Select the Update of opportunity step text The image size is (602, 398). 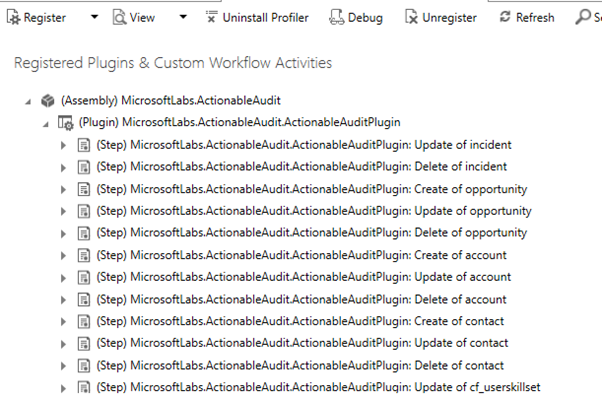point(314,211)
